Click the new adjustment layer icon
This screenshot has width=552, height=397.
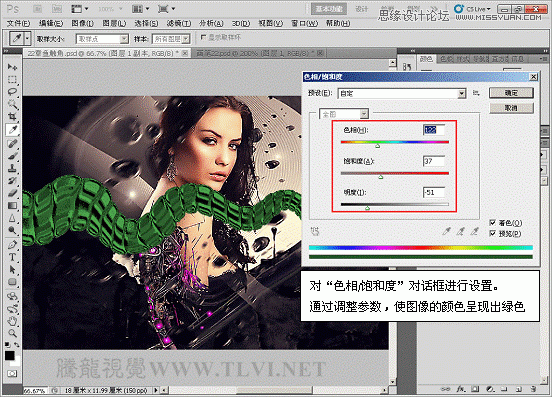click(x=490, y=389)
